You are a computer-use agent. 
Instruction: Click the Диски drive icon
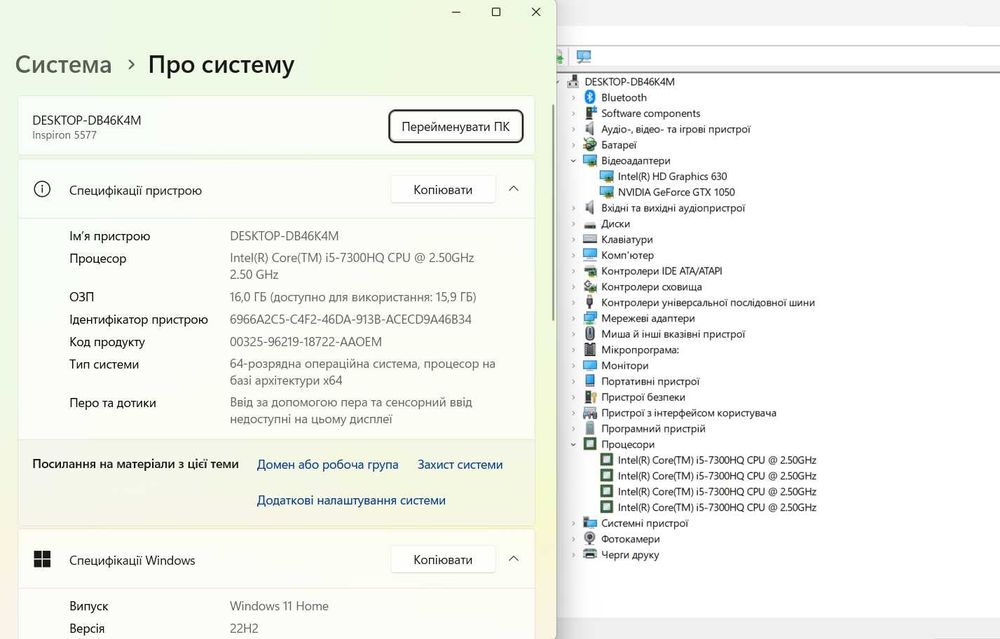point(590,224)
